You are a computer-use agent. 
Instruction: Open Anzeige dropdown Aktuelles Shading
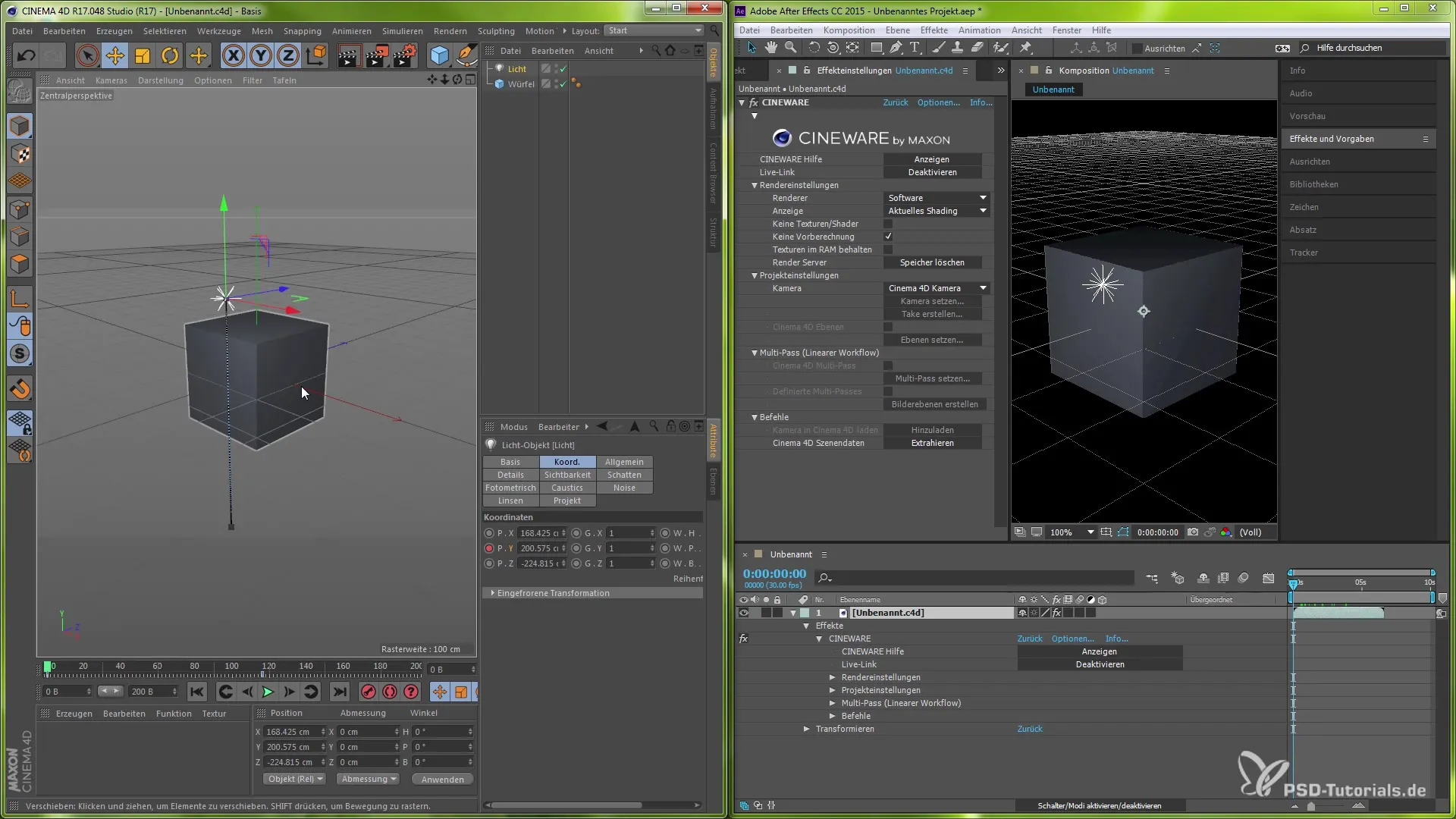point(937,211)
